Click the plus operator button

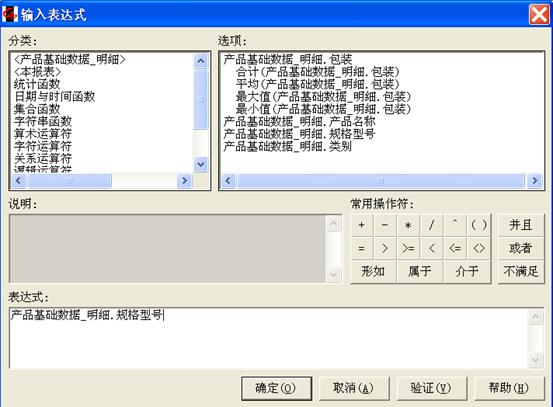pyautogui.click(x=361, y=225)
